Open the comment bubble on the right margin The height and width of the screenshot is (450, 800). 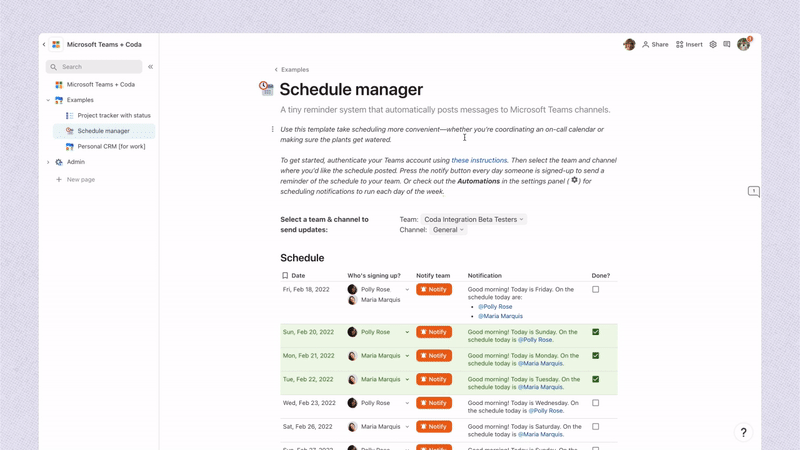(754, 191)
